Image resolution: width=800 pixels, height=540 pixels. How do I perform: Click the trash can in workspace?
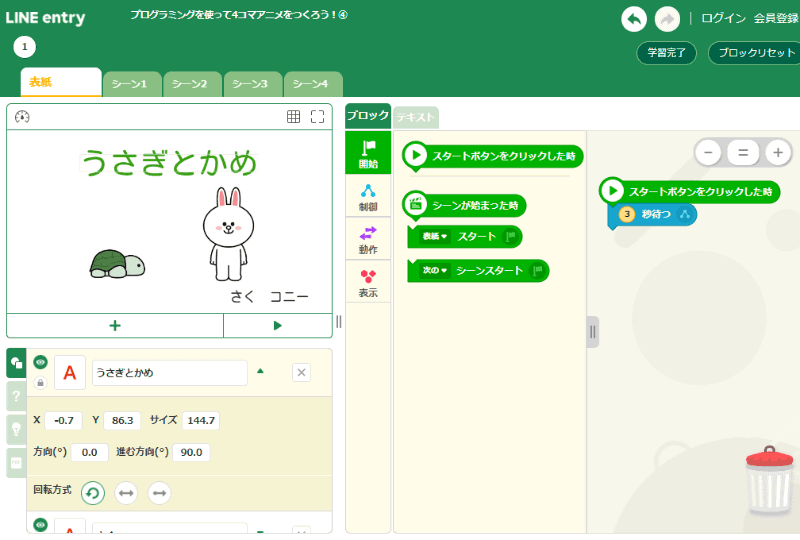pyautogui.click(x=770, y=480)
